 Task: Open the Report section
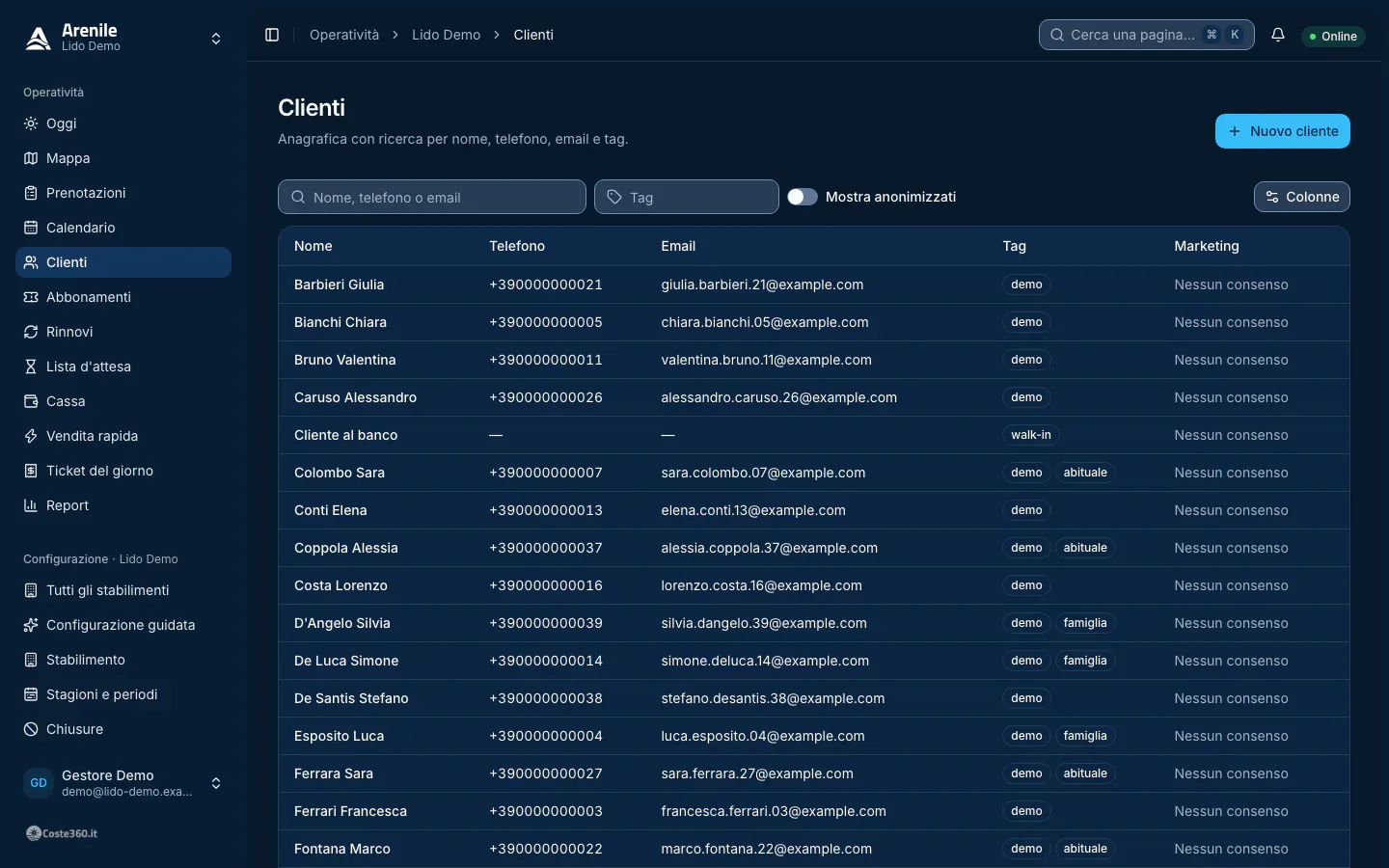(123, 505)
